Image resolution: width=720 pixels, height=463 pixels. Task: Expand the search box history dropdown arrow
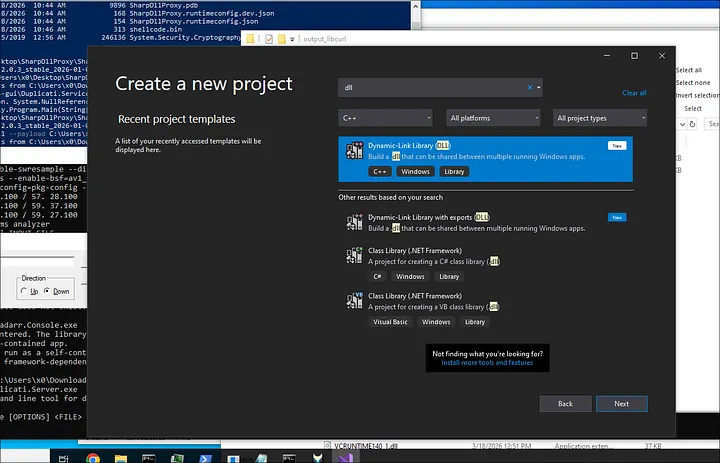pos(539,87)
